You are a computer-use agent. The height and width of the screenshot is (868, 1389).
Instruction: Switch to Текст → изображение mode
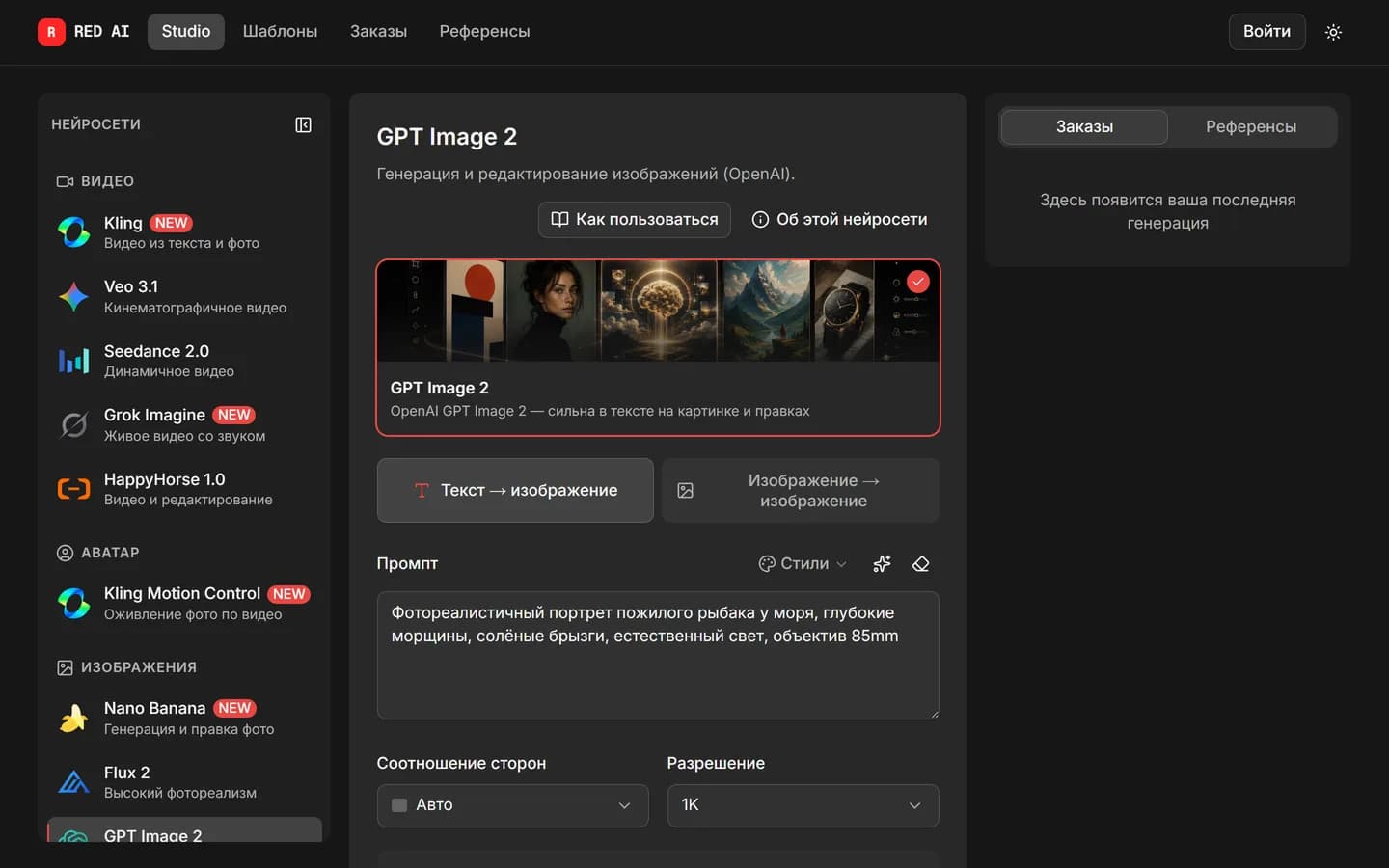coord(515,490)
